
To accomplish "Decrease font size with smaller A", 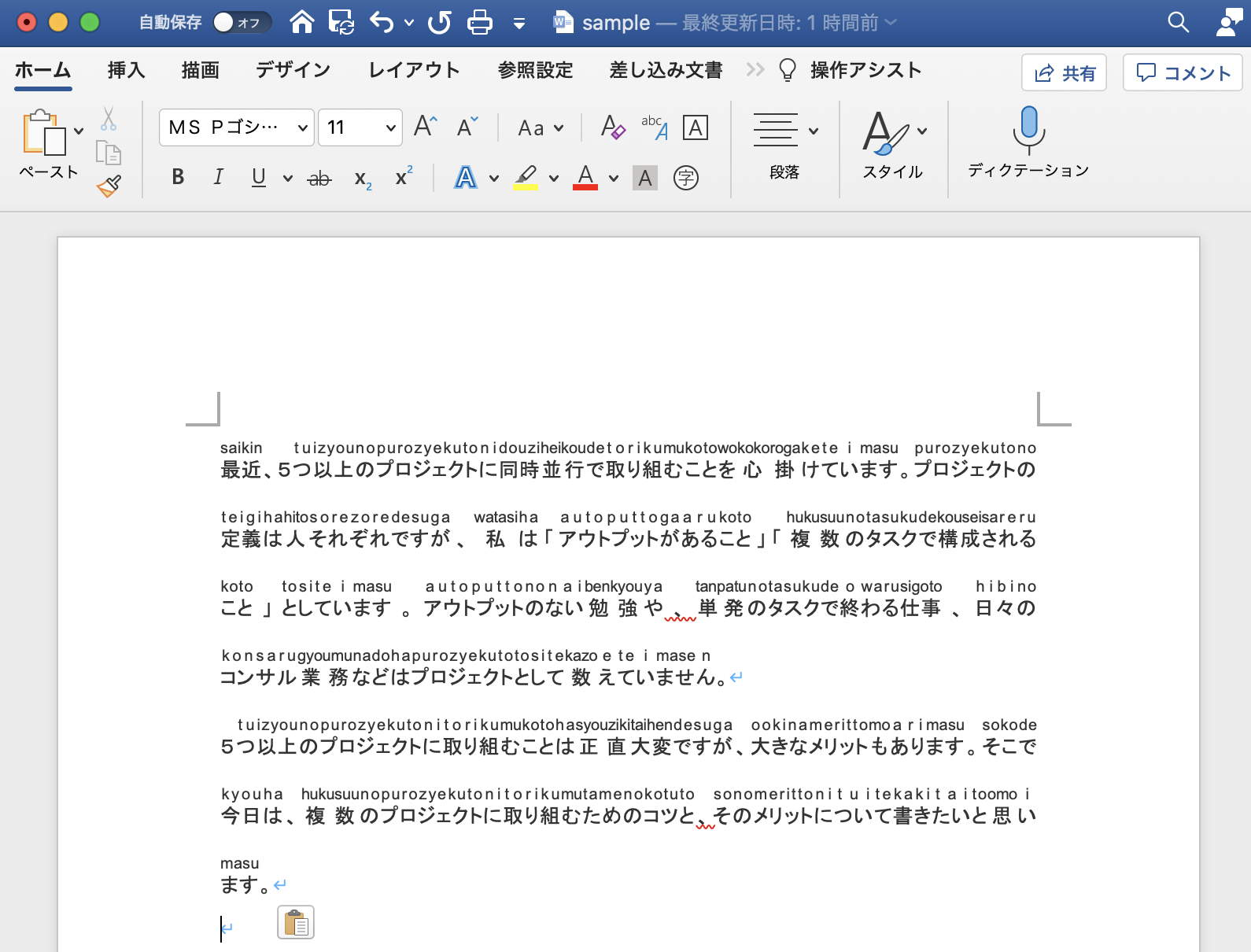I will coord(467,127).
